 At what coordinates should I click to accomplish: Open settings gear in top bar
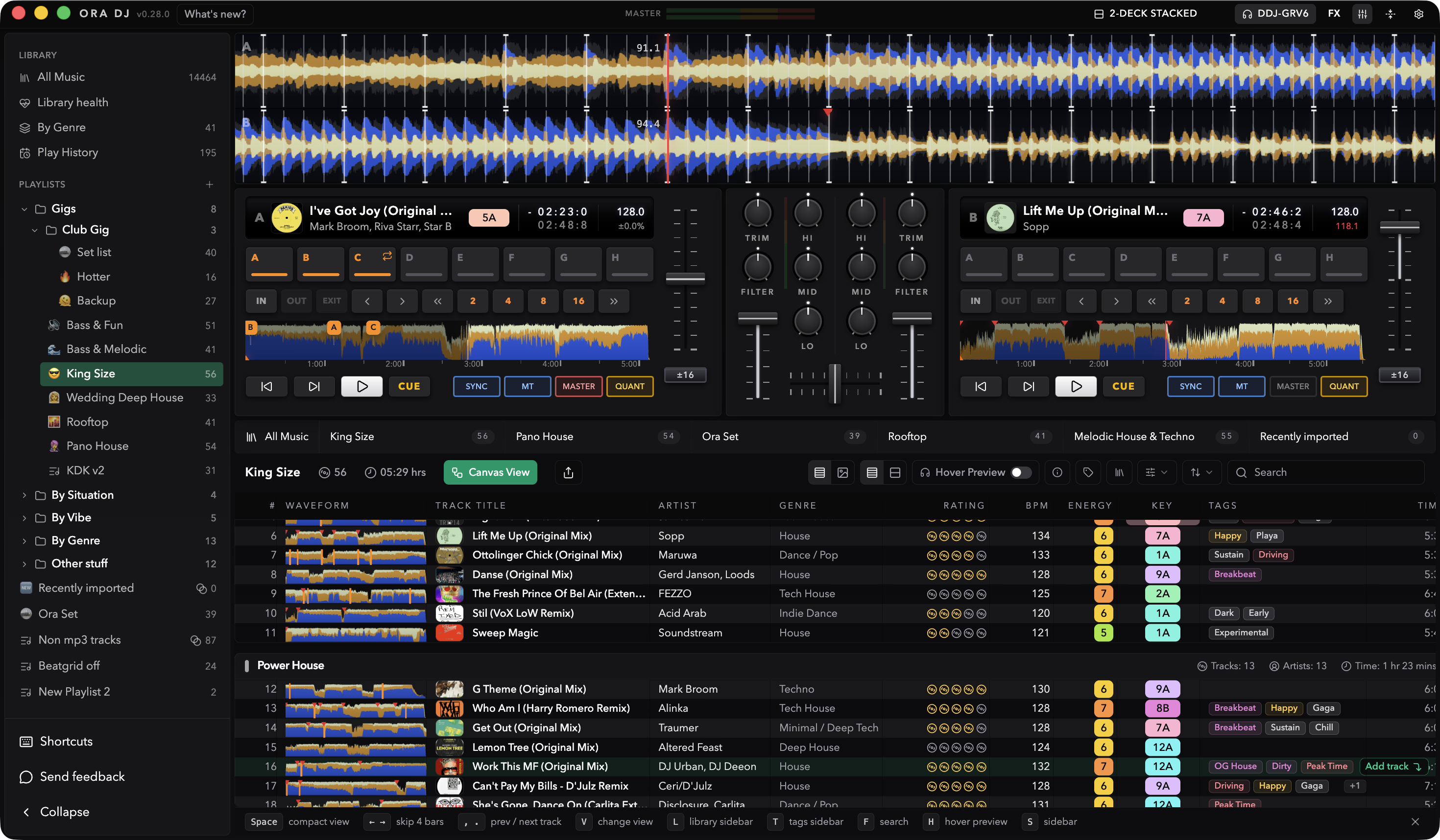(1419, 14)
